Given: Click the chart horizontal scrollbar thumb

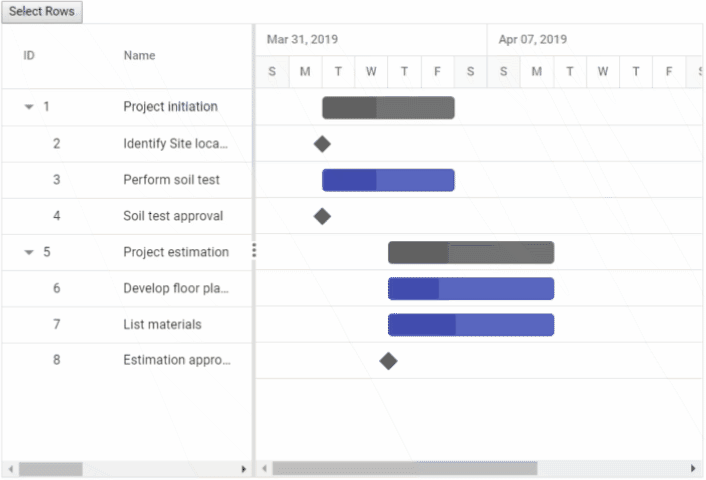Looking at the screenshot, I should pyautogui.click(x=404, y=468).
